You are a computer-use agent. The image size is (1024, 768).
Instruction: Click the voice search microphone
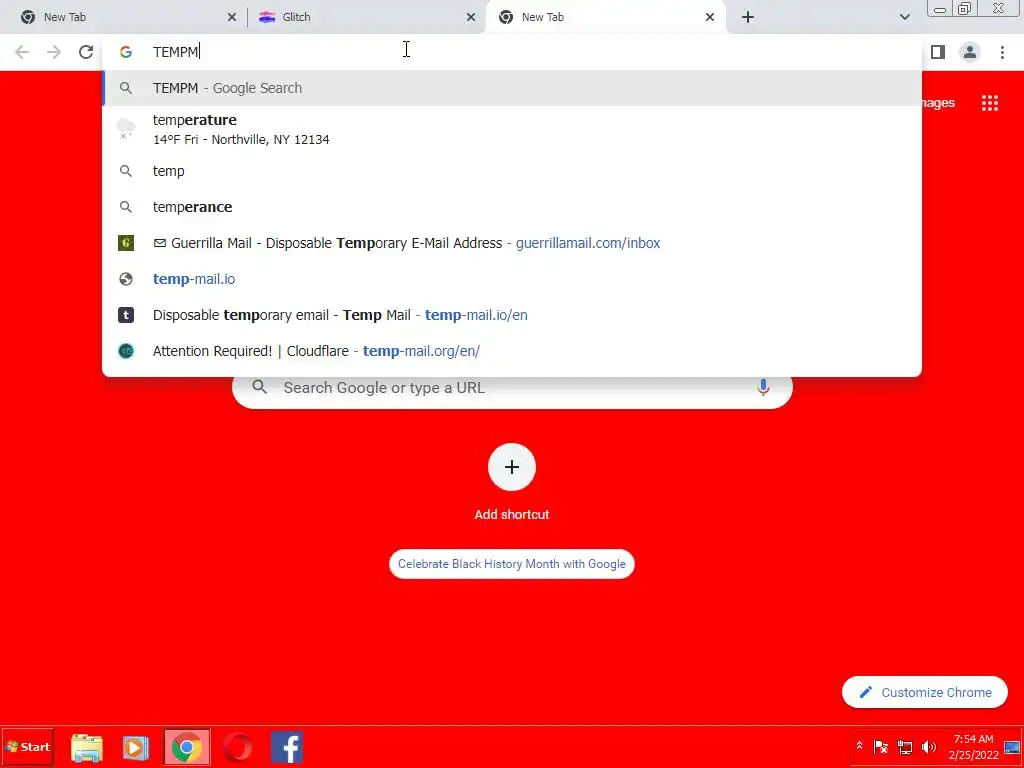click(763, 387)
